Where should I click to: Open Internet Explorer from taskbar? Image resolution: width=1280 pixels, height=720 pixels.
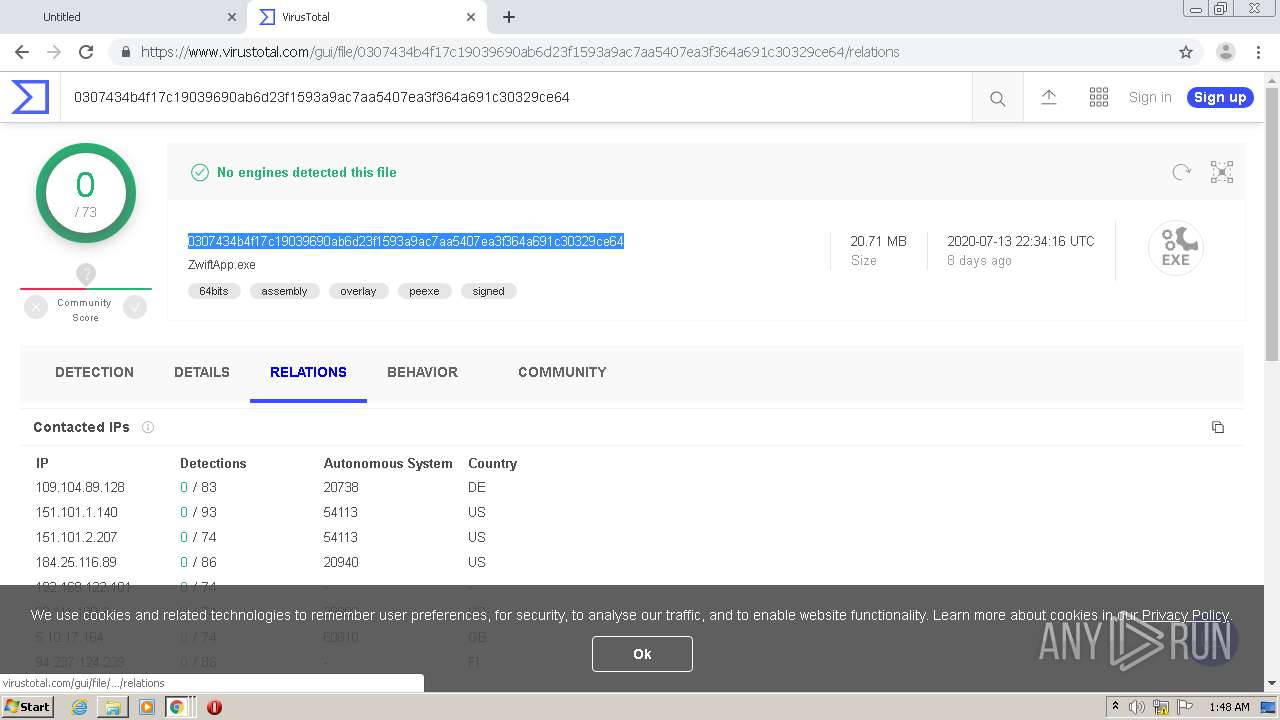point(79,707)
